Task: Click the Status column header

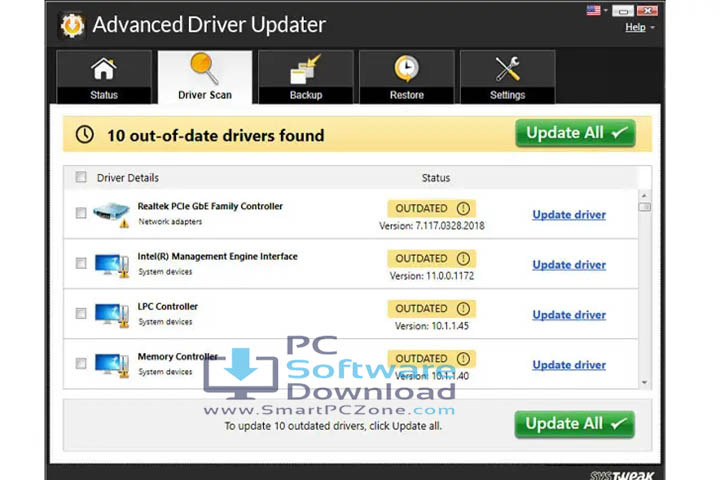Action: point(436,178)
